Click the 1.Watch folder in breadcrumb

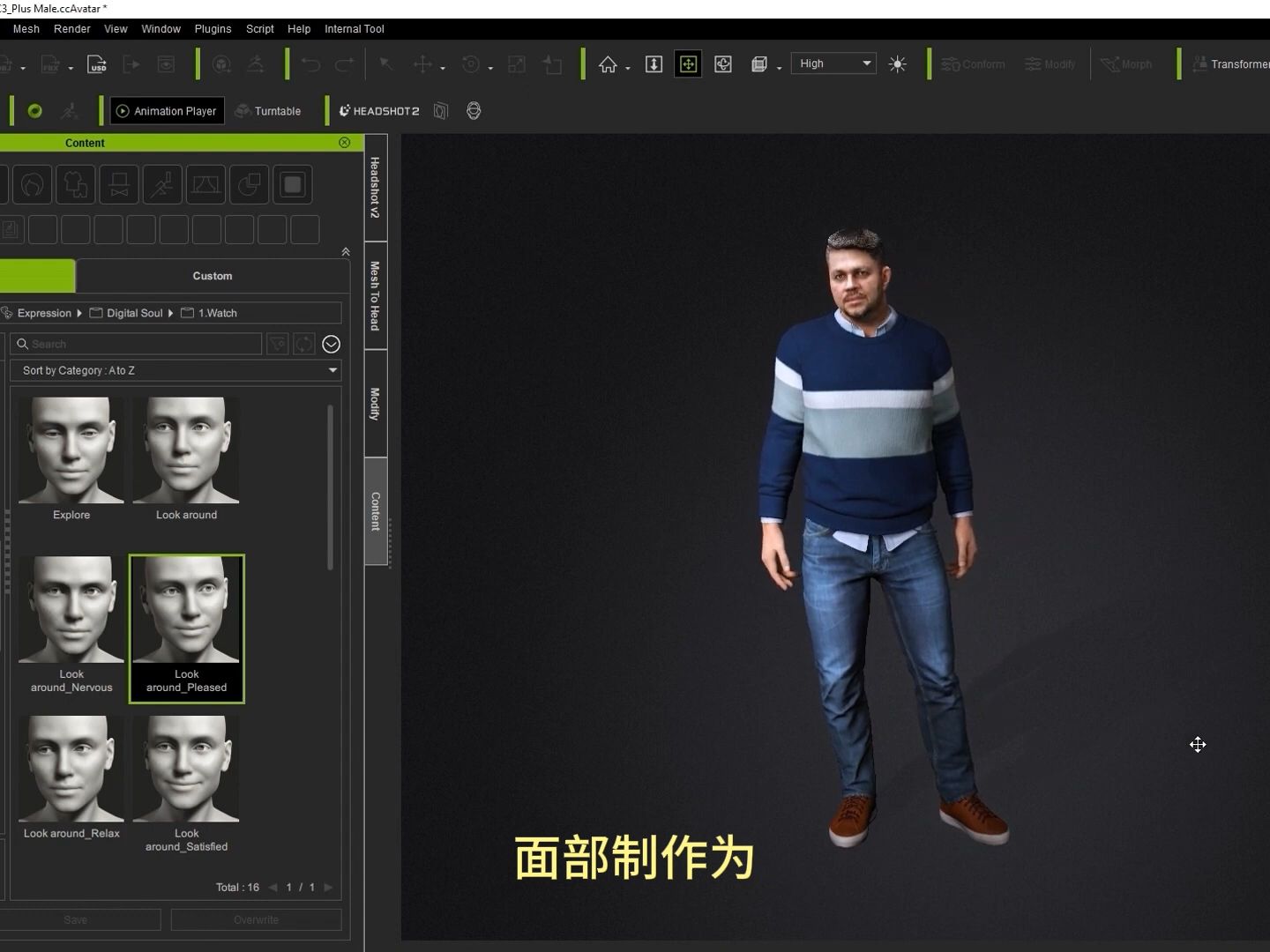point(209,313)
